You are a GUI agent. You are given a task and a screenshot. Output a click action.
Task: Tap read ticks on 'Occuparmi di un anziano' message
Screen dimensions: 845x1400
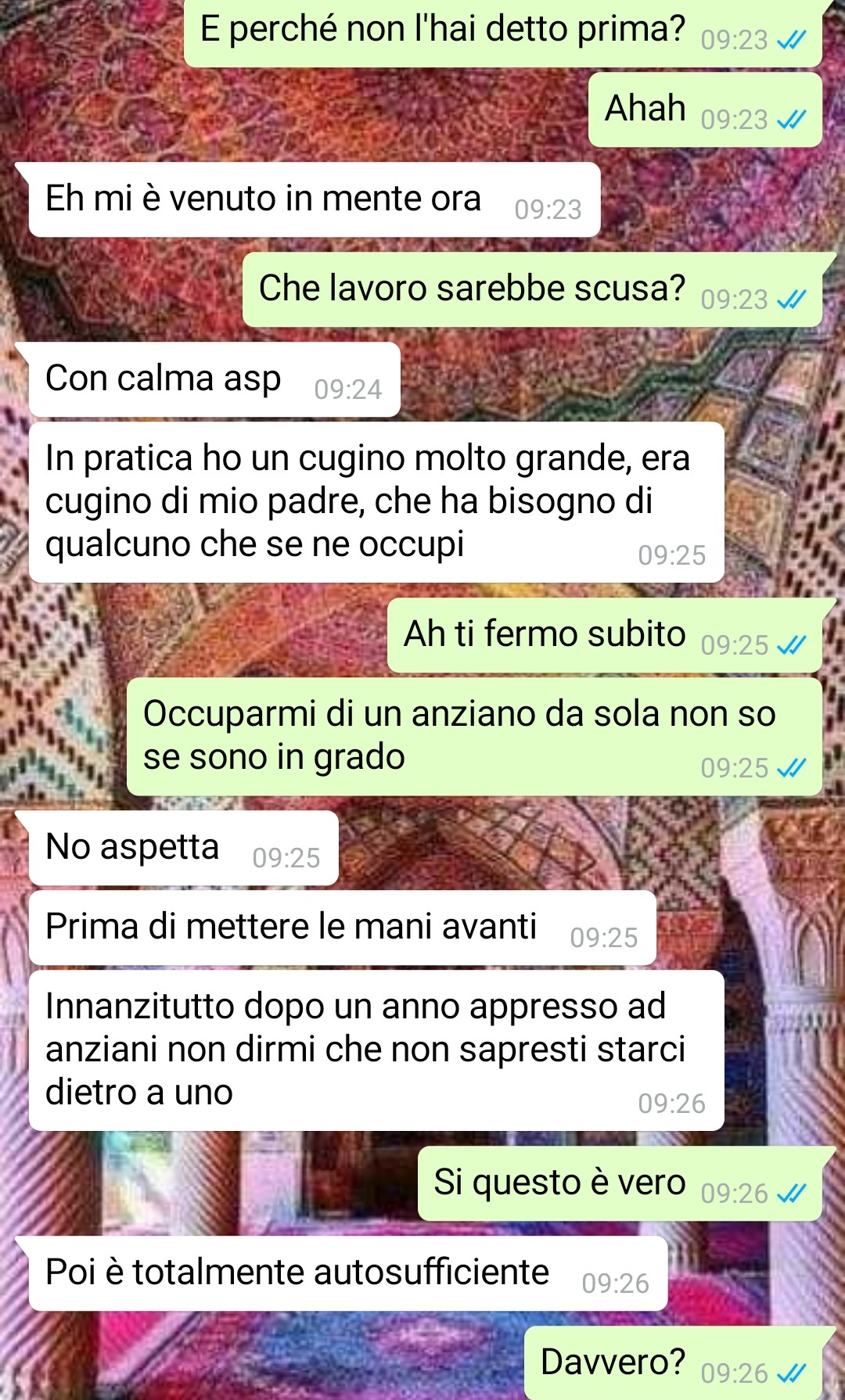point(791,768)
